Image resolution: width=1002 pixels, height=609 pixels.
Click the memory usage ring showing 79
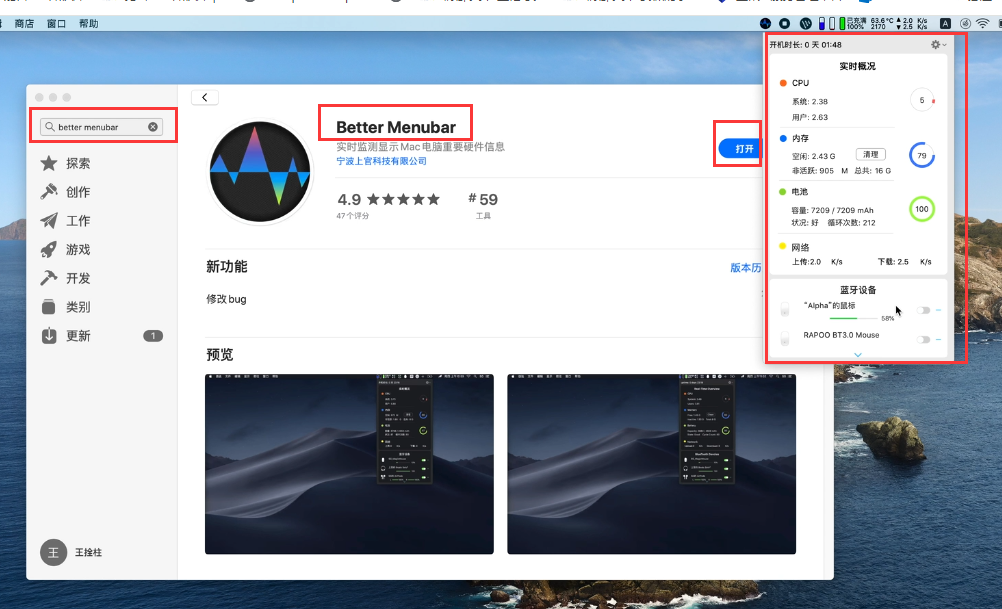click(x=921, y=155)
